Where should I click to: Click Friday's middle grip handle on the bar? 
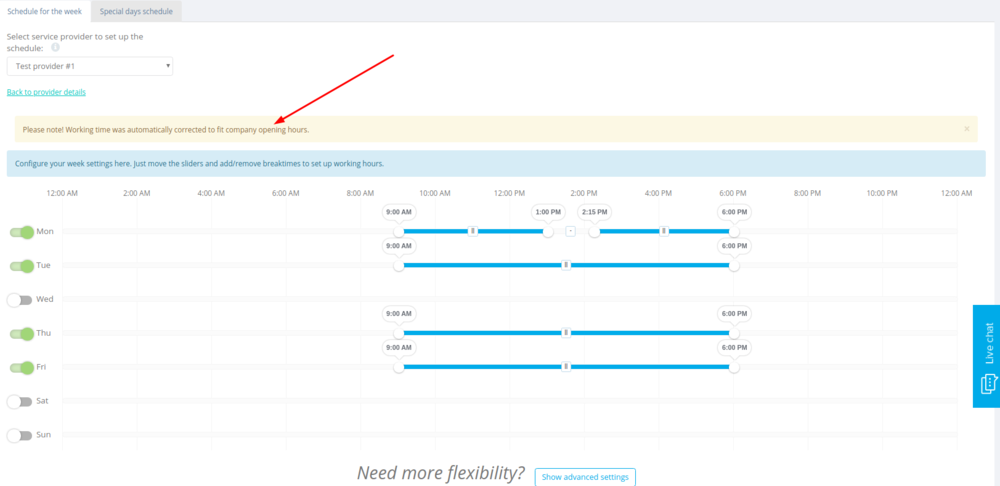click(x=566, y=367)
